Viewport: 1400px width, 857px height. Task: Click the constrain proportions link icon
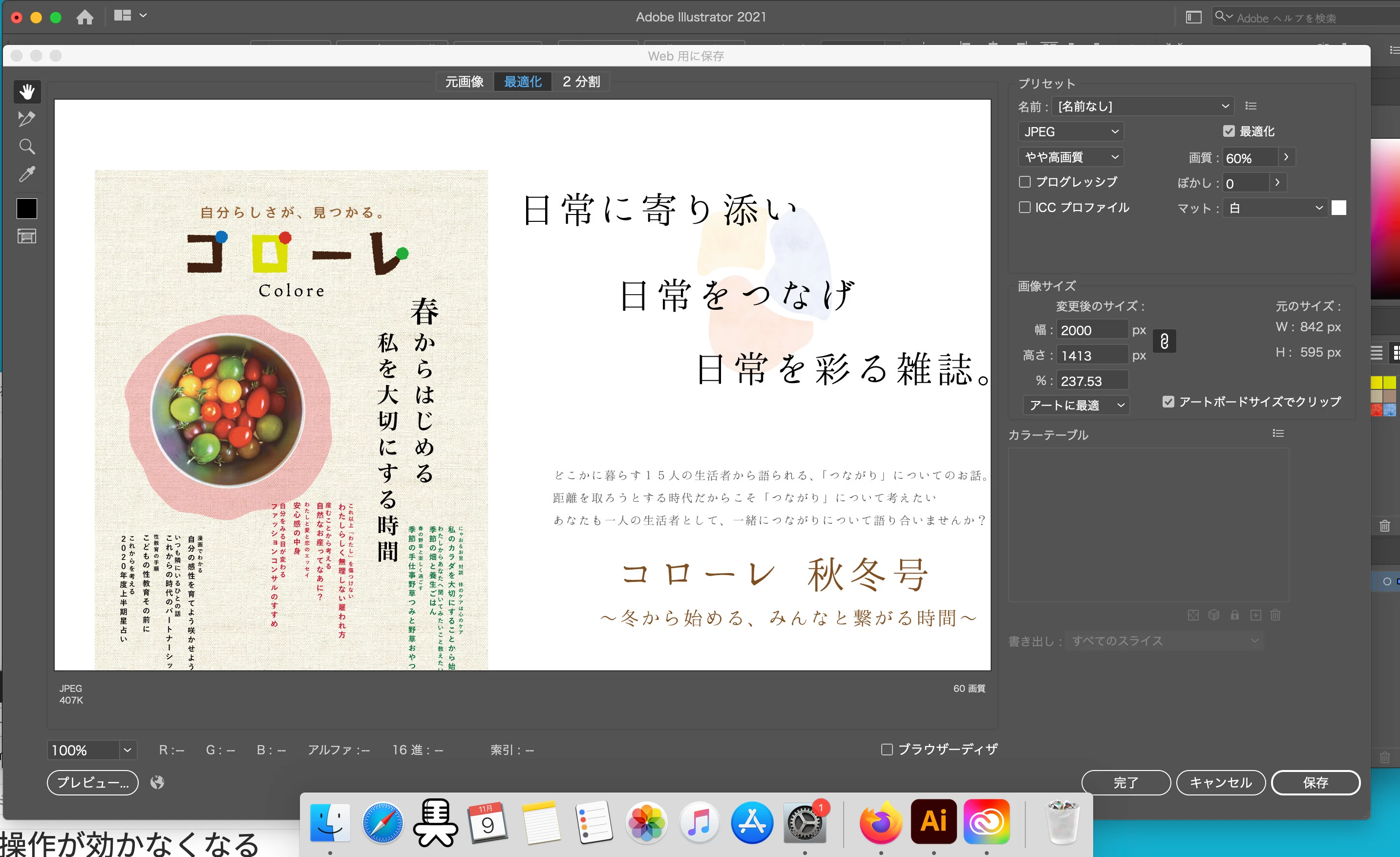pos(1164,342)
